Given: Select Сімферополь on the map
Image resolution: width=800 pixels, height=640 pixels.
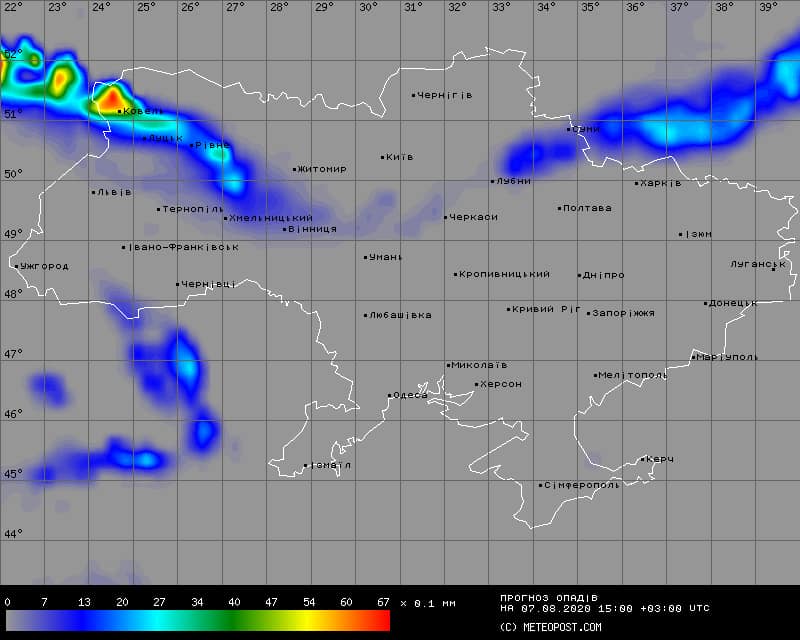Looking at the screenshot, I should (582, 485).
